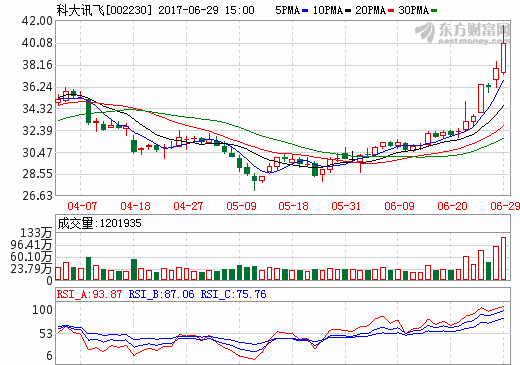Click the 06-20 date label
520x365 pixels.
click(452, 206)
